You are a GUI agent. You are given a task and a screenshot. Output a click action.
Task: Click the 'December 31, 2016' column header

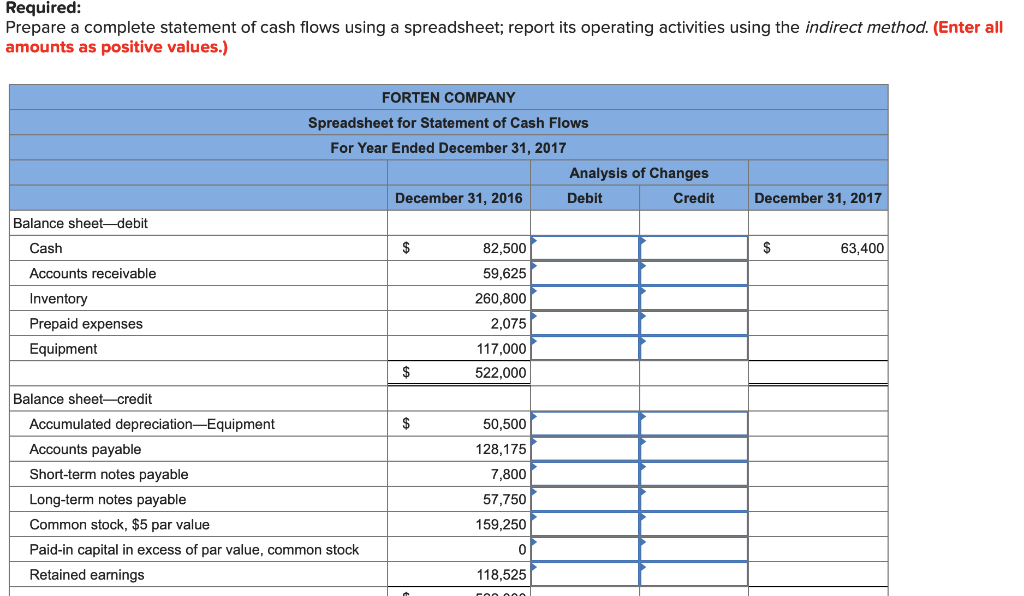point(458,198)
